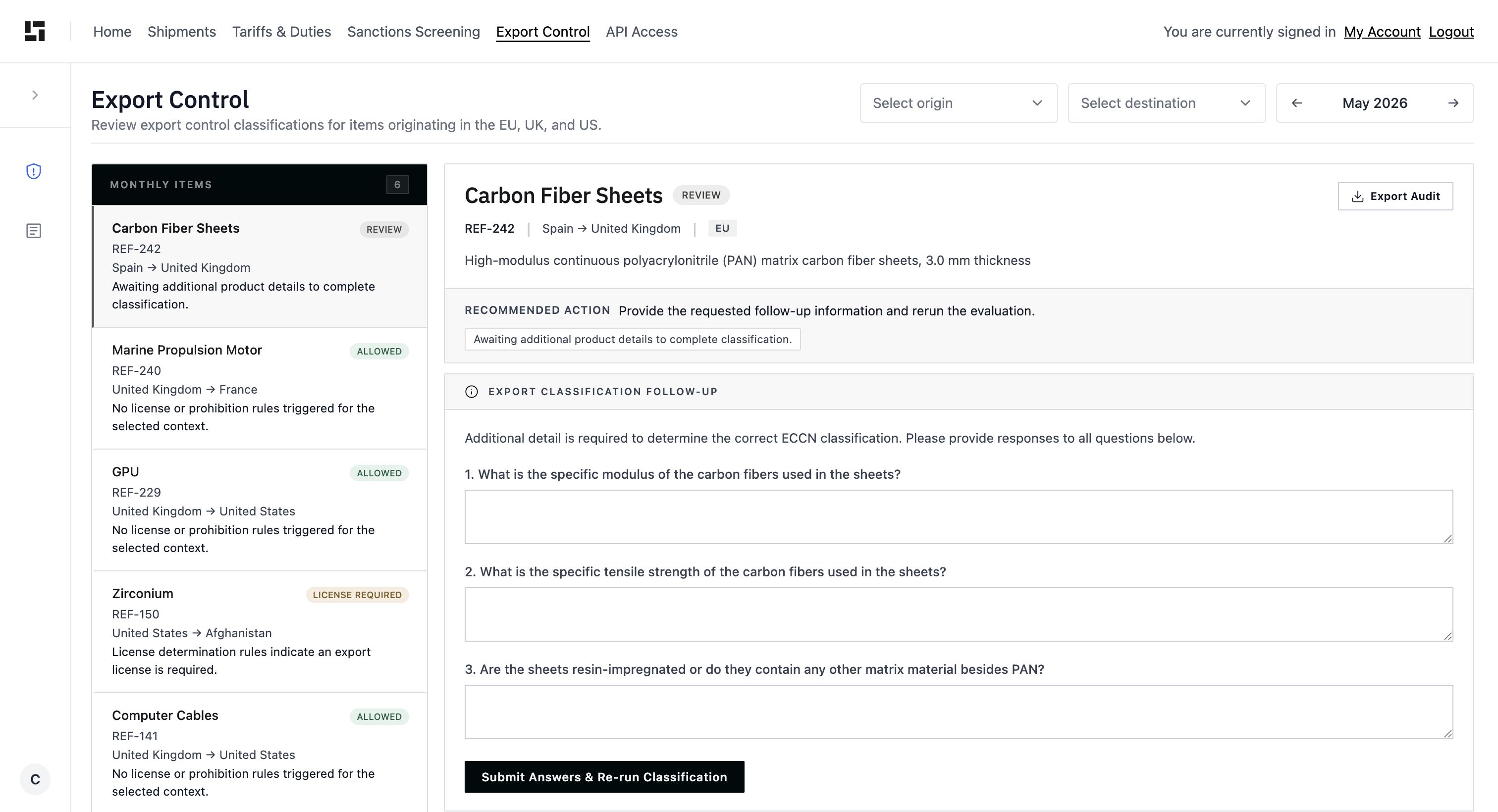1498x812 pixels.
Task: Click the info icon beside Export Classification Follow-up
Action: pyautogui.click(x=472, y=392)
